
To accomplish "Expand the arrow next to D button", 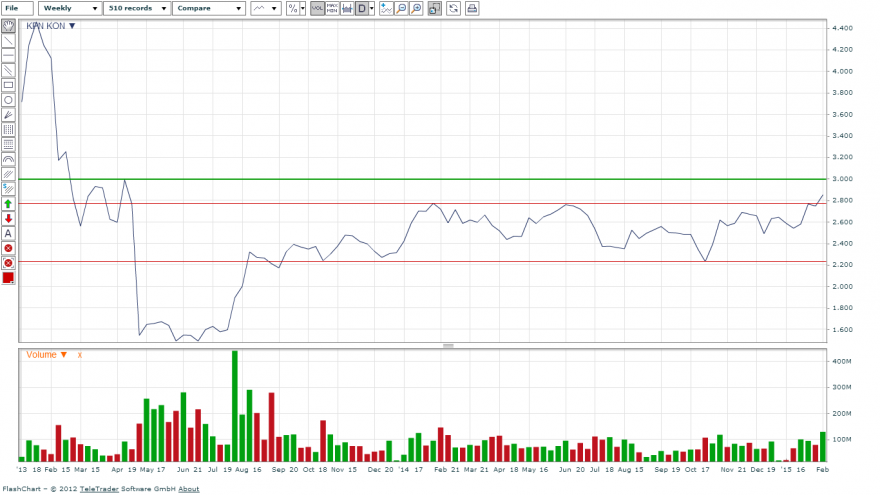I will [x=372, y=8].
